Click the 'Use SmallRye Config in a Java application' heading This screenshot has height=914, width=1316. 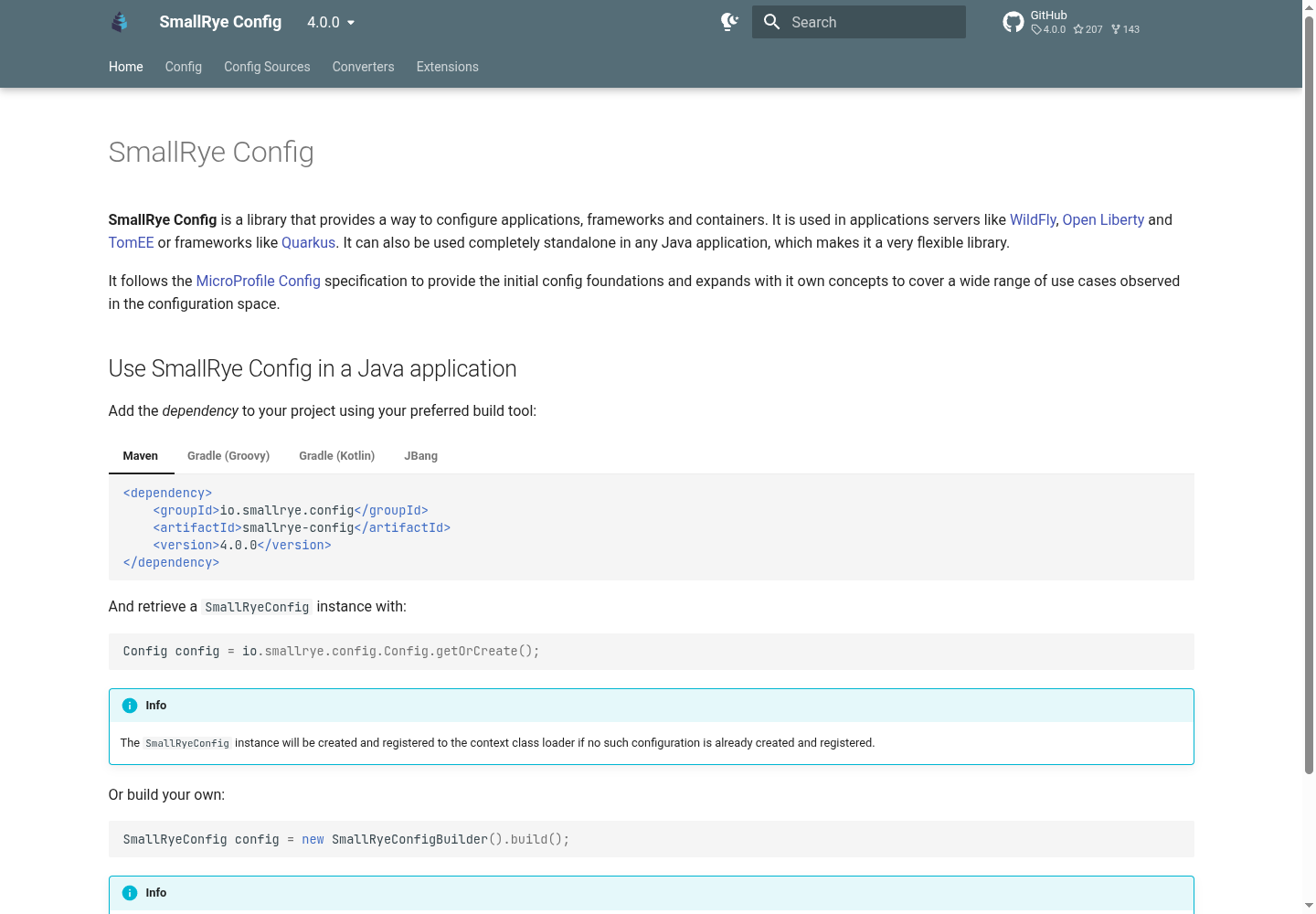[x=313, y=368]
